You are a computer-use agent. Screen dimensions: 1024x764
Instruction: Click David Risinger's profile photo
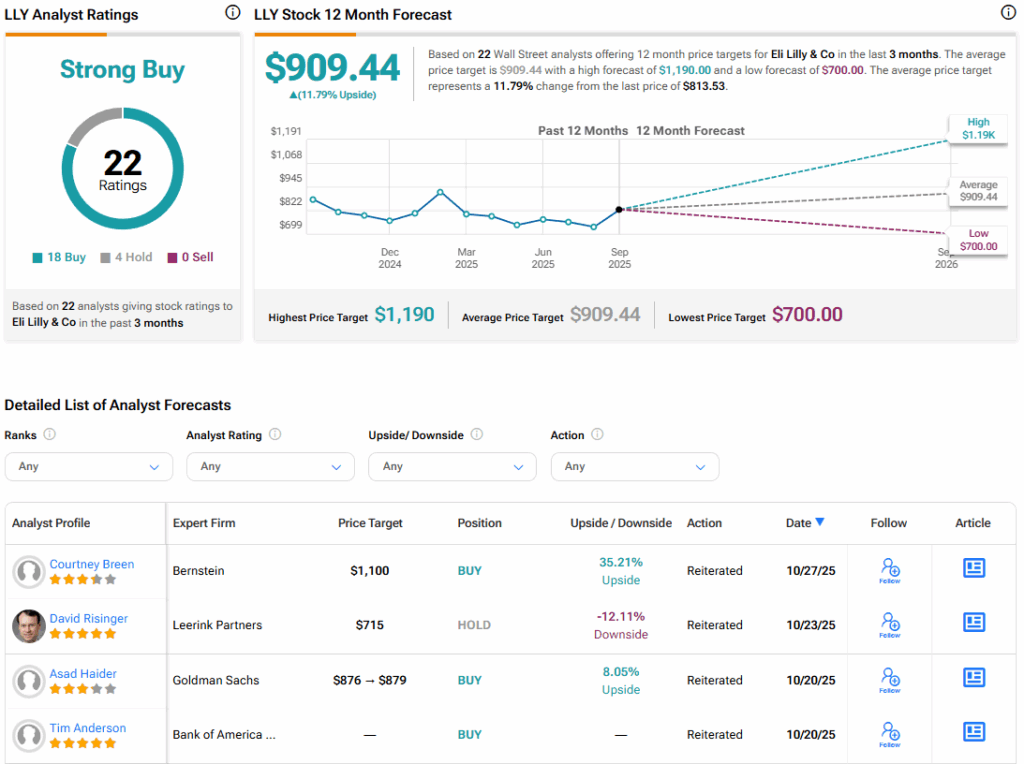(28, 626)
